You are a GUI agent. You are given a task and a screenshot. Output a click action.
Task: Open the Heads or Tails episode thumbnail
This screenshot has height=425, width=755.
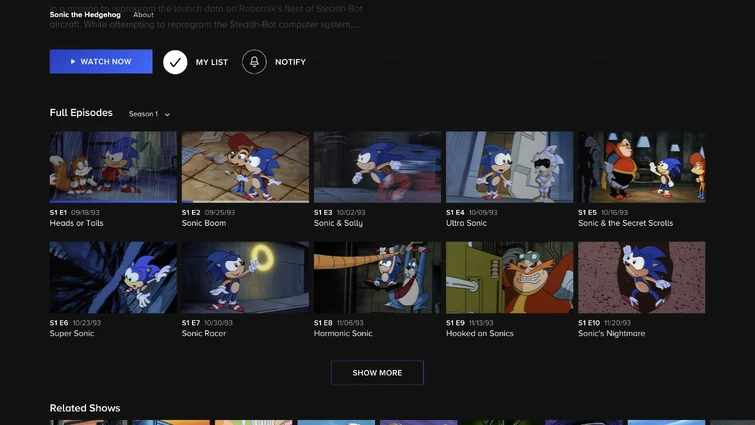click(113, 167)
